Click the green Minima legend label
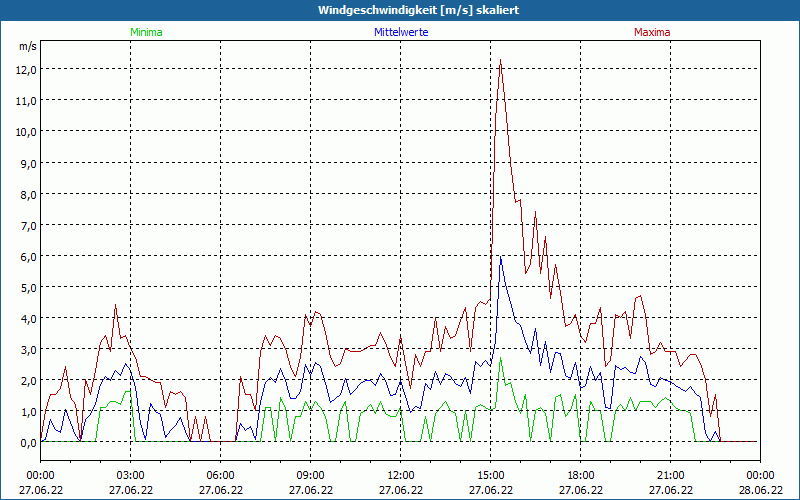The height and width of the screenshot is (500, 800). 145,32
